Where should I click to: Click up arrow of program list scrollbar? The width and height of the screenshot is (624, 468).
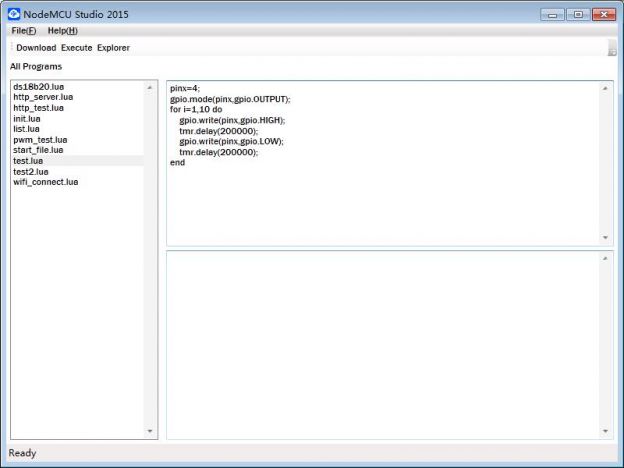[150, 87]
